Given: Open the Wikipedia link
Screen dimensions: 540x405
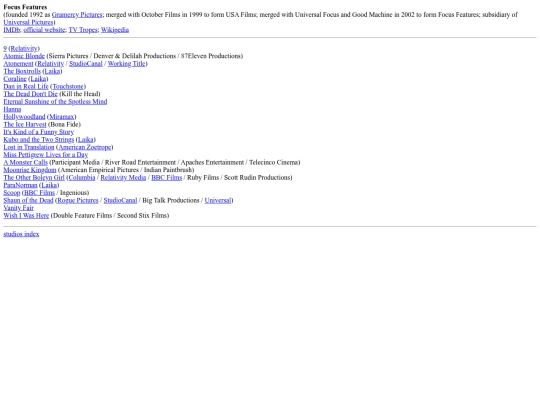Looking at the screenshot, I should tap(115, 30).
